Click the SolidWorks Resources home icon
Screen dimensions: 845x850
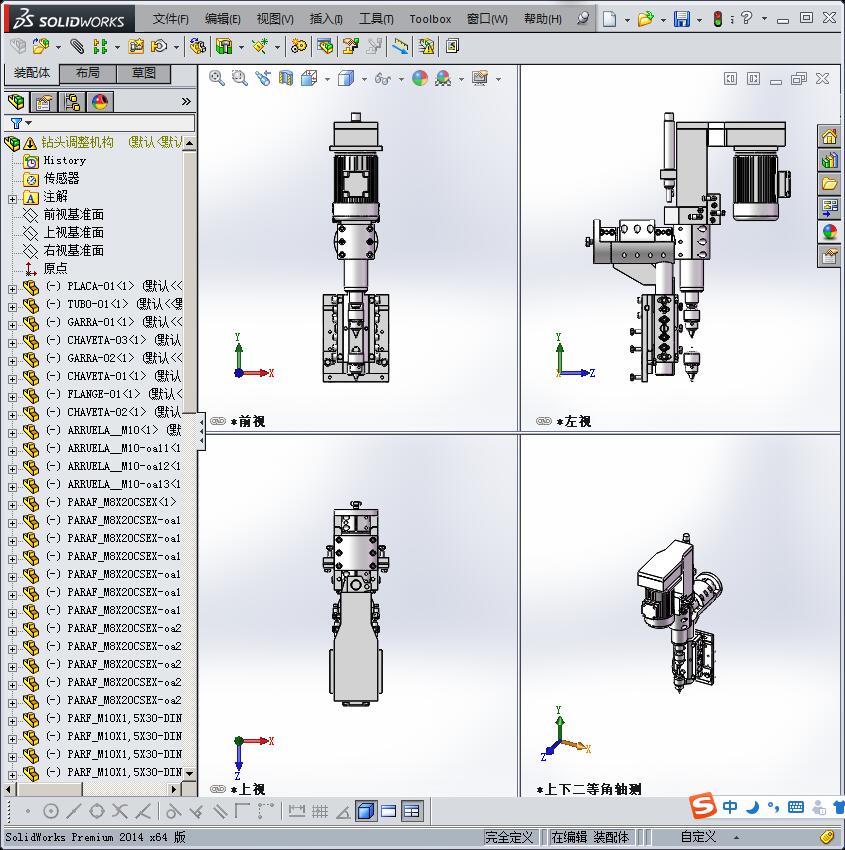click(829, 136)
